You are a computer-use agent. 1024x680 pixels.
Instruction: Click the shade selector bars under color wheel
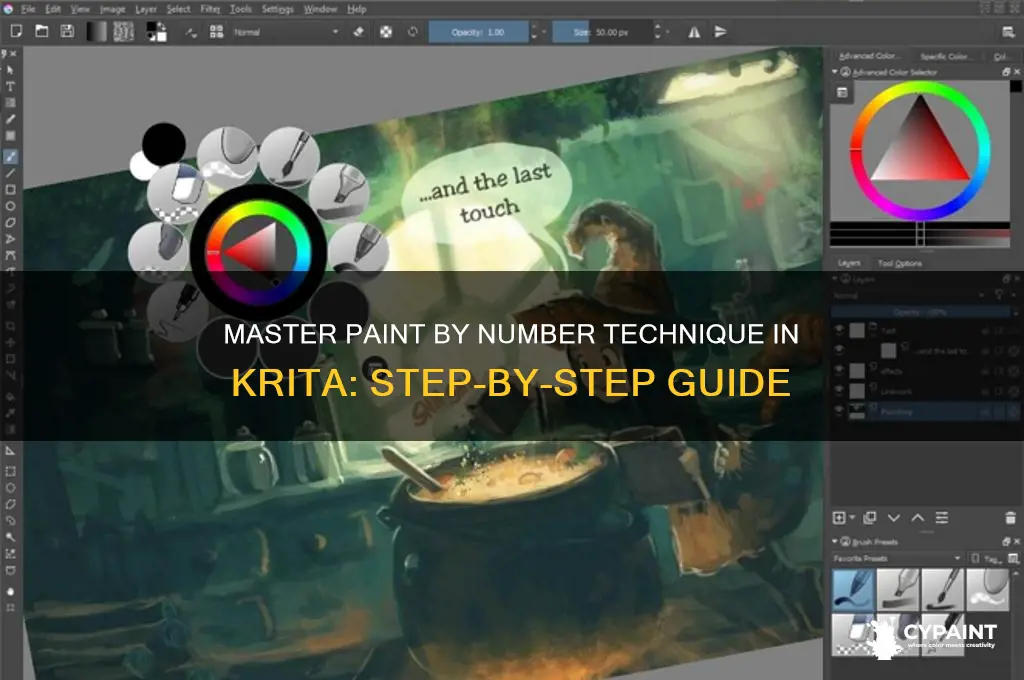point(920,235)
